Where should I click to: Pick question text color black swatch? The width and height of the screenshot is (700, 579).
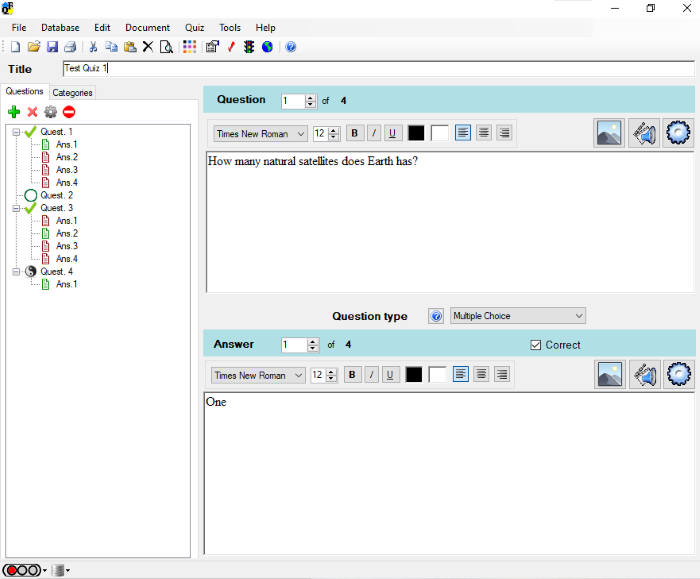pyautogui.click(x=416, y=133)
